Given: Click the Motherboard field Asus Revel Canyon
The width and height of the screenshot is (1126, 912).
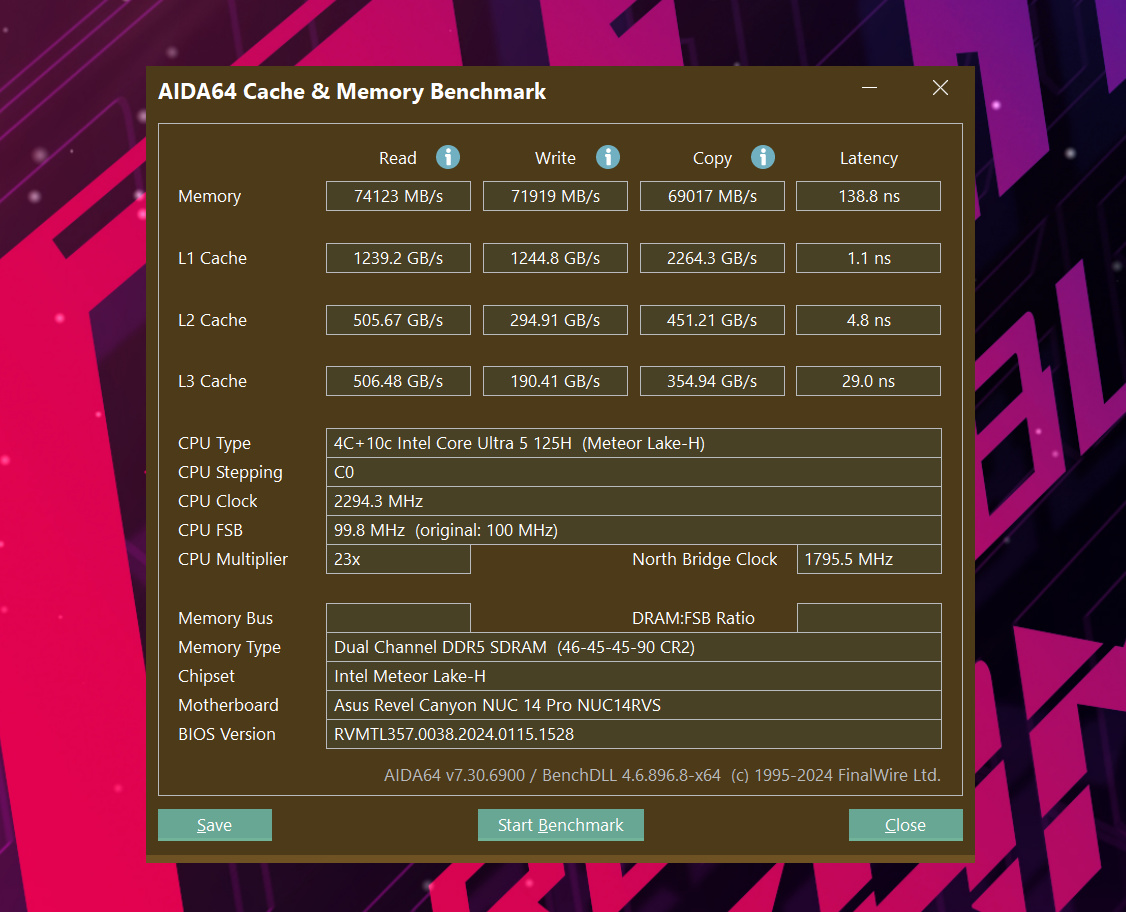Looking at the screenshot, I should [x=633, y=705].
